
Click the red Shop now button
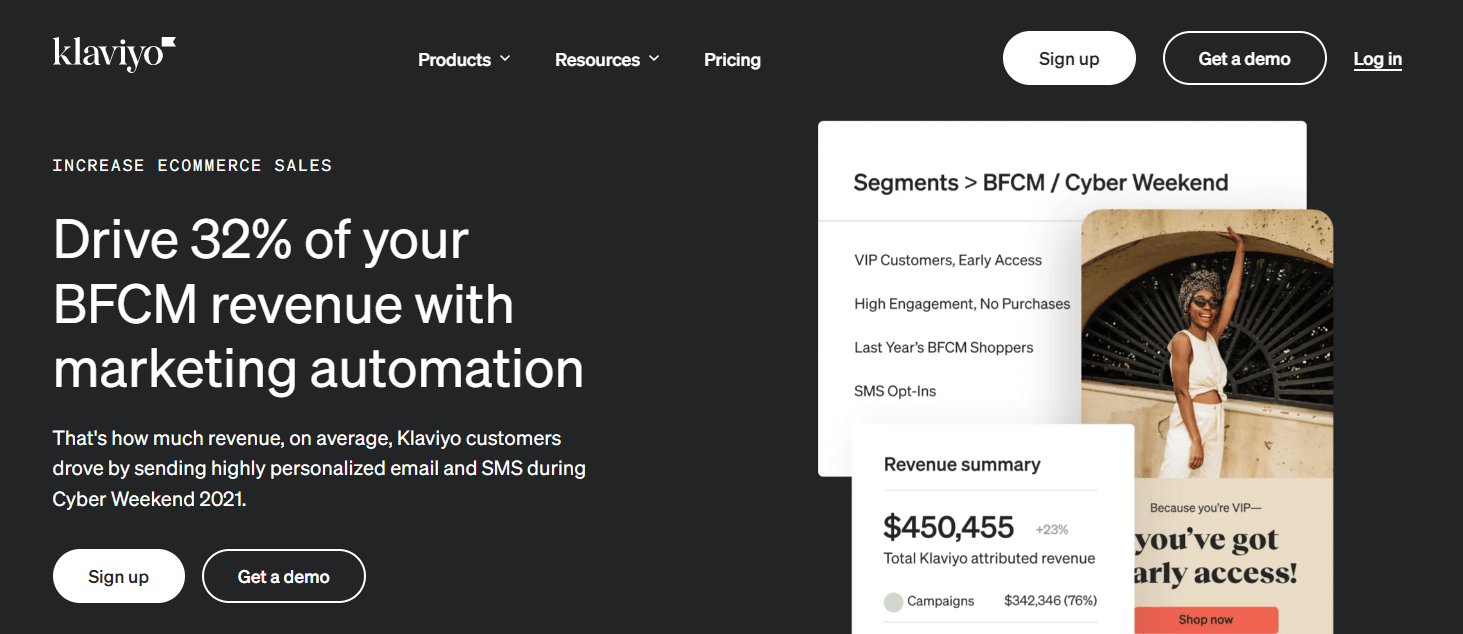(1205, 620)
